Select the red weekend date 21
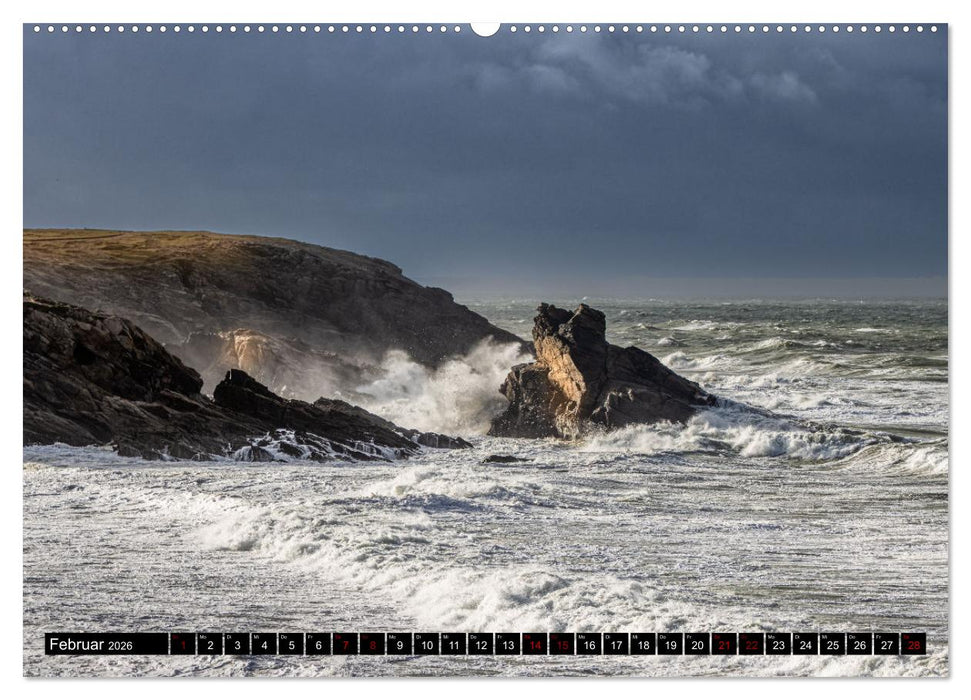The image size is (971, 700). pyautogui.click(x=723, y=645)
